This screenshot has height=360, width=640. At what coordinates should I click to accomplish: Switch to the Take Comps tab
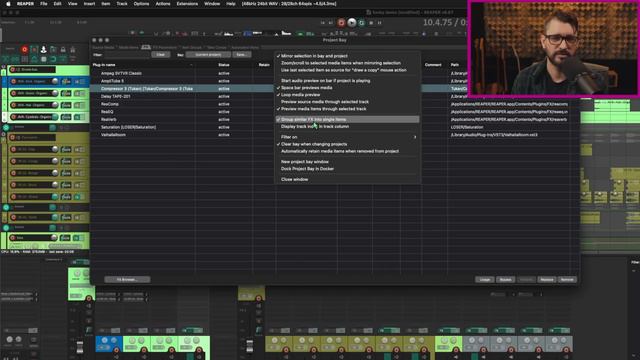point(217,47)
